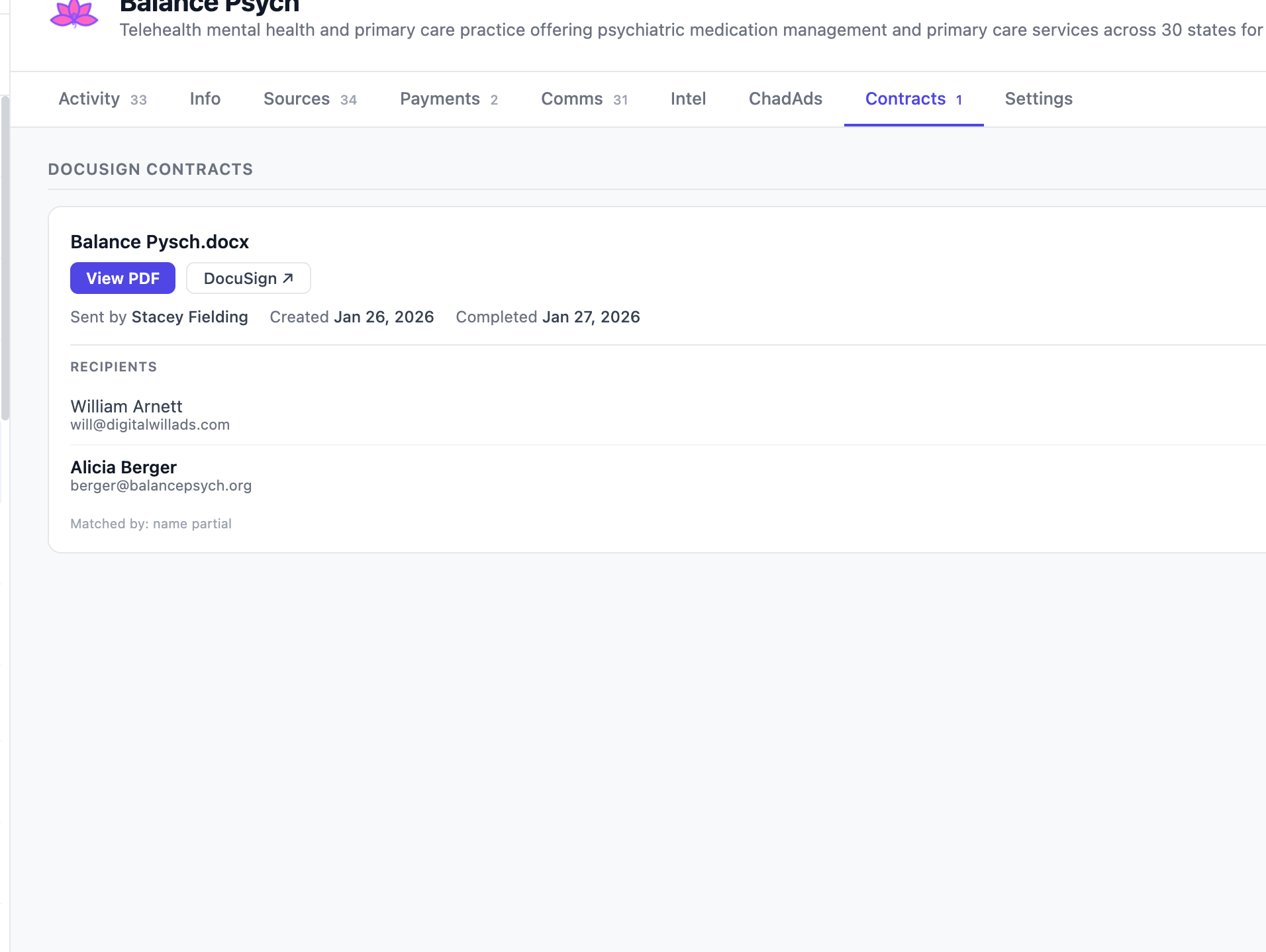Open the contract in DocuSign

click(x=248, y=277)
